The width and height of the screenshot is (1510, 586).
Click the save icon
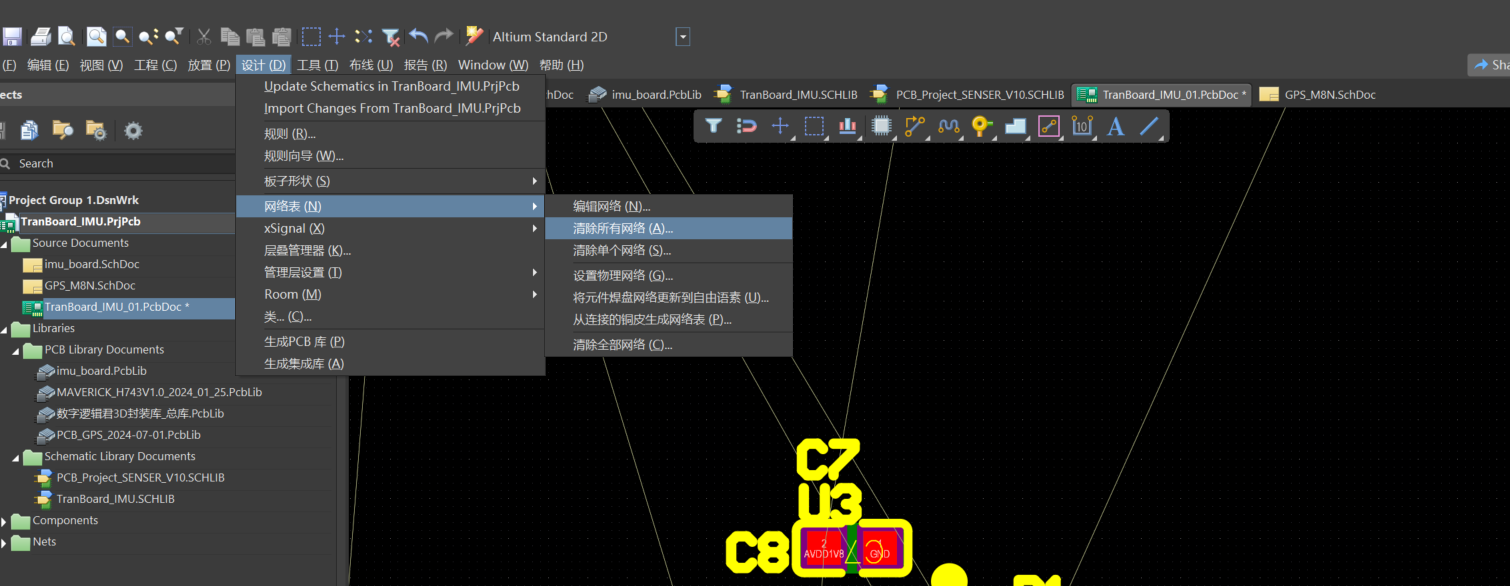tap(13, 36)
